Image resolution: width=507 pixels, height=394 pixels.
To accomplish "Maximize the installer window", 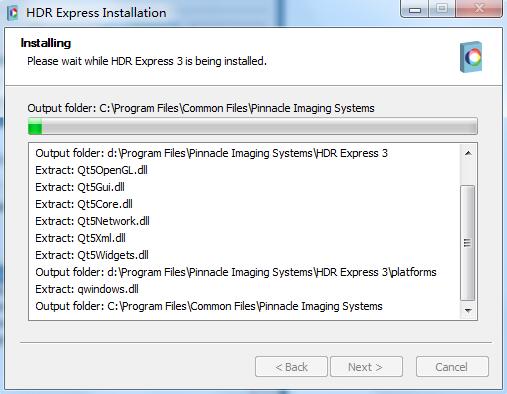I will coord(442,8).
